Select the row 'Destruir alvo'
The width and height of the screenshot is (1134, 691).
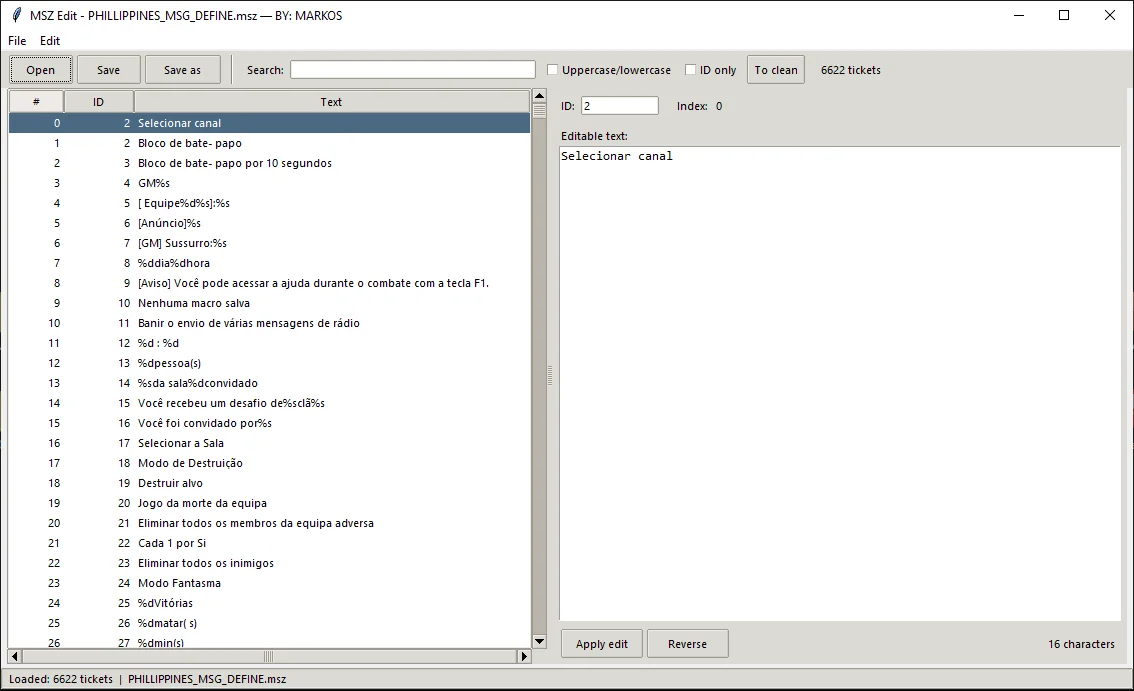click(x=269, y=483)
